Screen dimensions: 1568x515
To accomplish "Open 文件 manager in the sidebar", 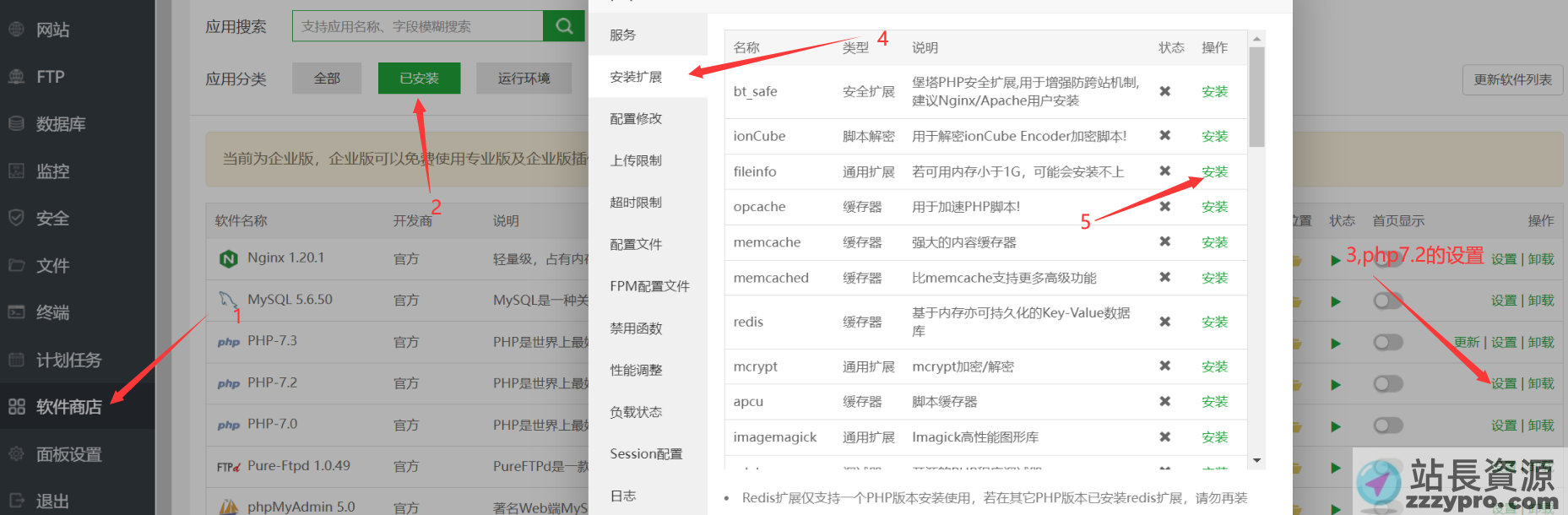I will 52,266.
